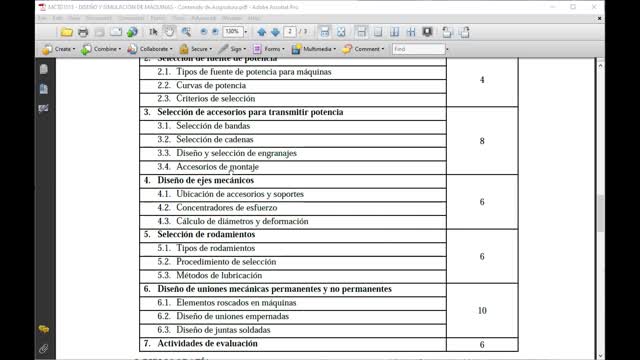Click vertical scrollbar down arrow
Viewport: 640px width, 360px height.
pyautogui.click(x=600, y=356)
